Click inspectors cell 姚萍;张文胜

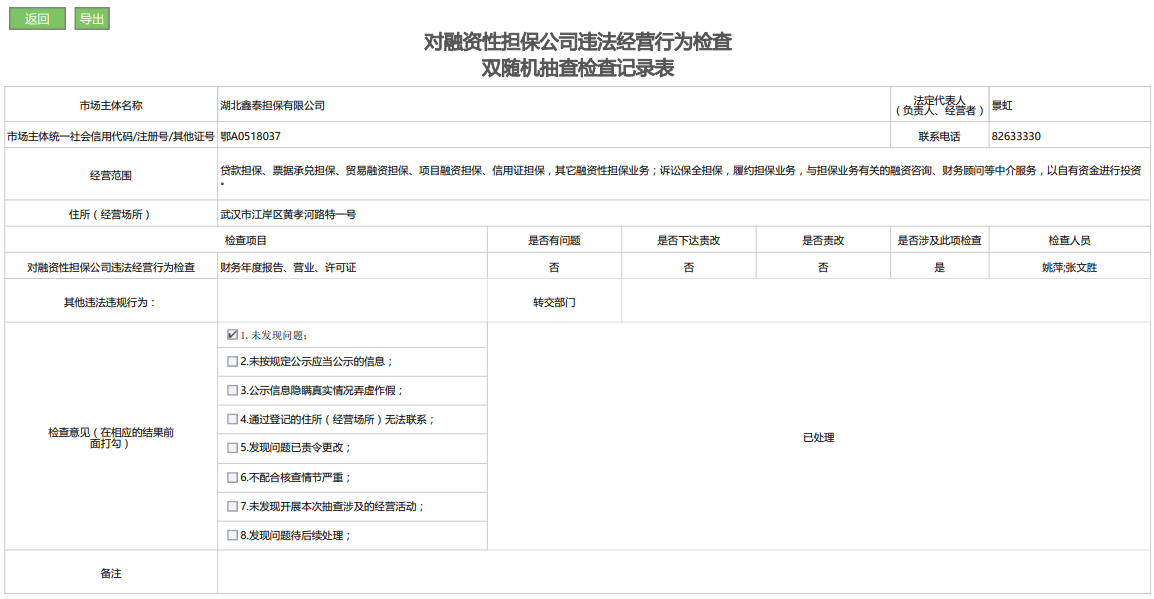click(1069, 267)
